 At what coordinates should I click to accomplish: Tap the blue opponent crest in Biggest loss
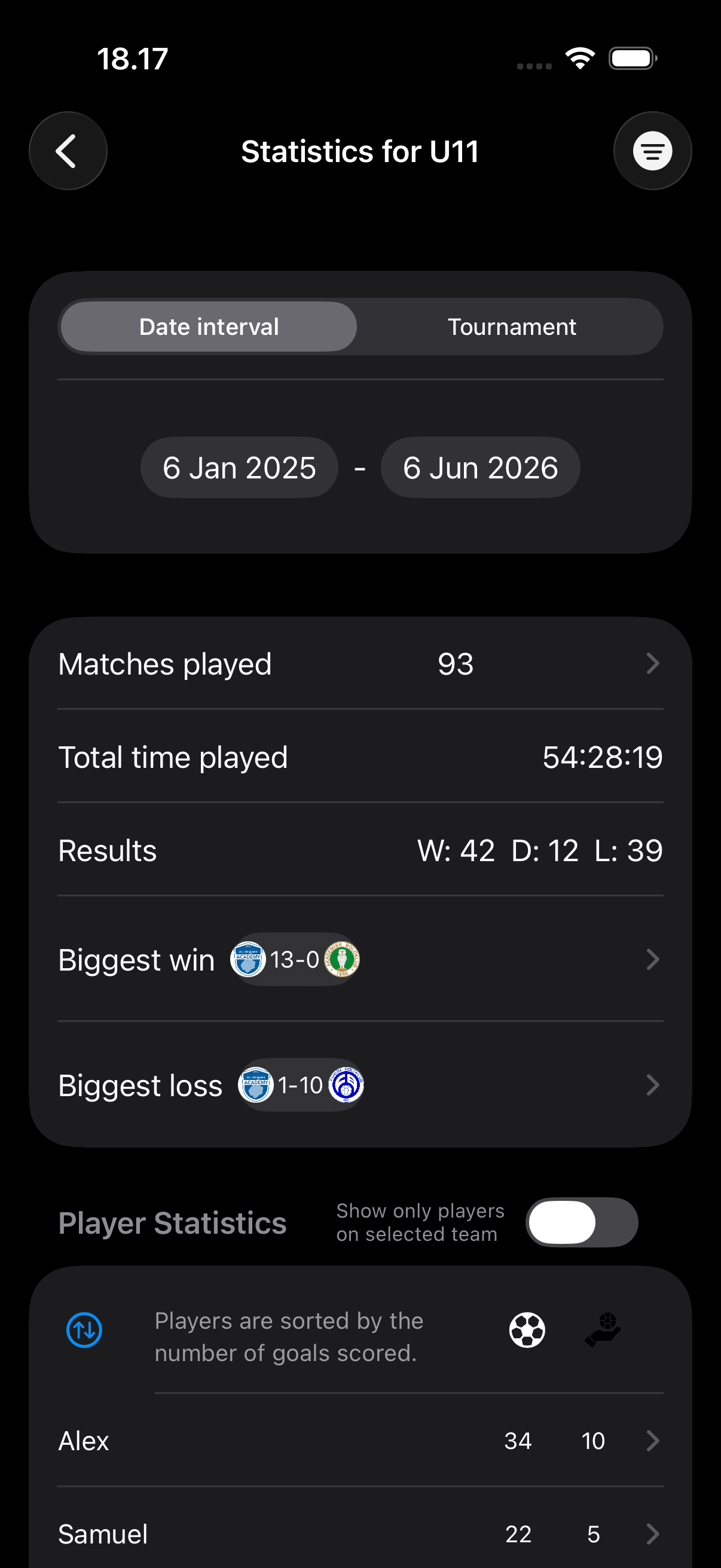coord(346,1085)
